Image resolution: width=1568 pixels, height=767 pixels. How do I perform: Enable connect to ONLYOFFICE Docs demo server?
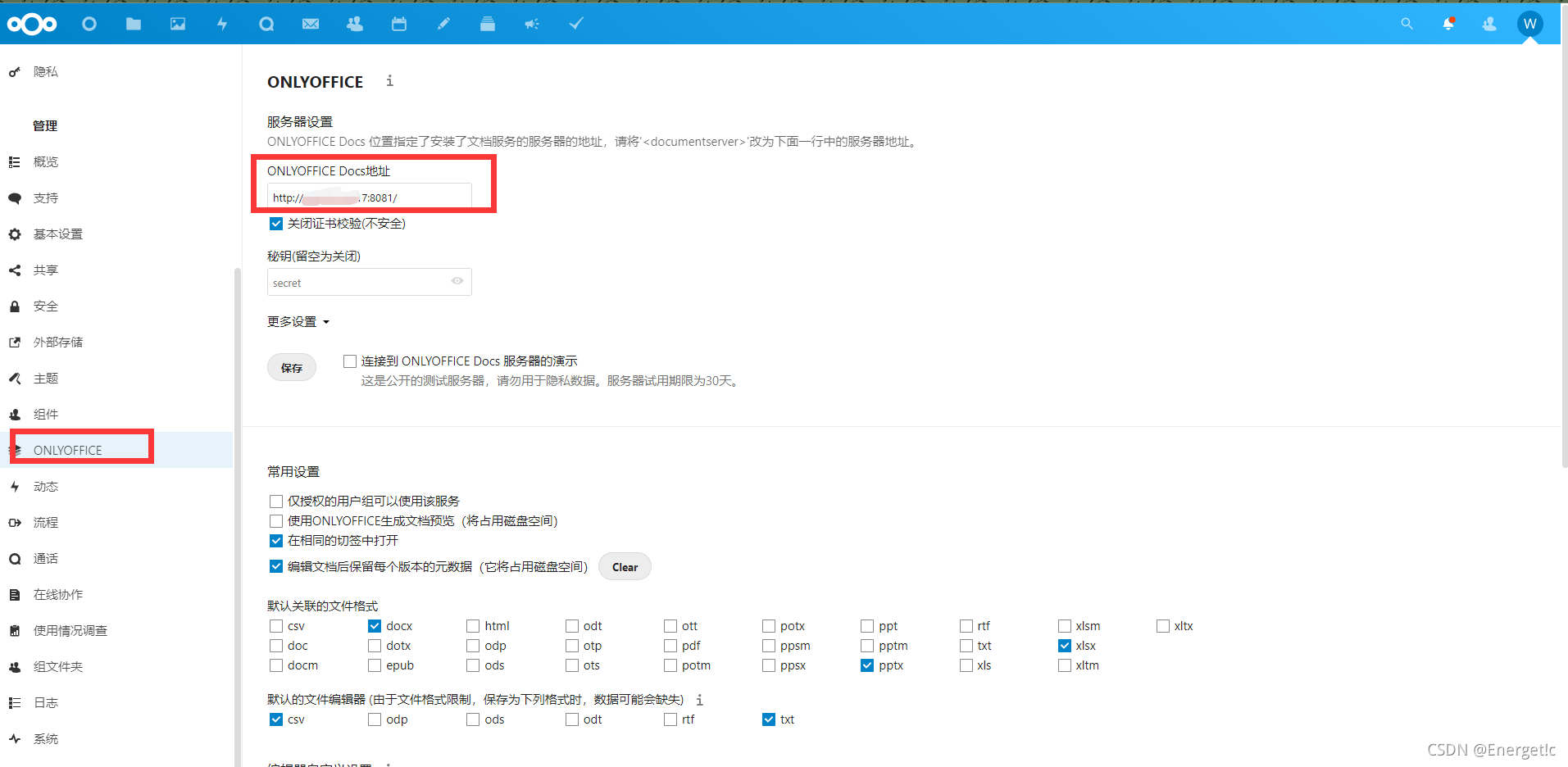coord(350,361)
